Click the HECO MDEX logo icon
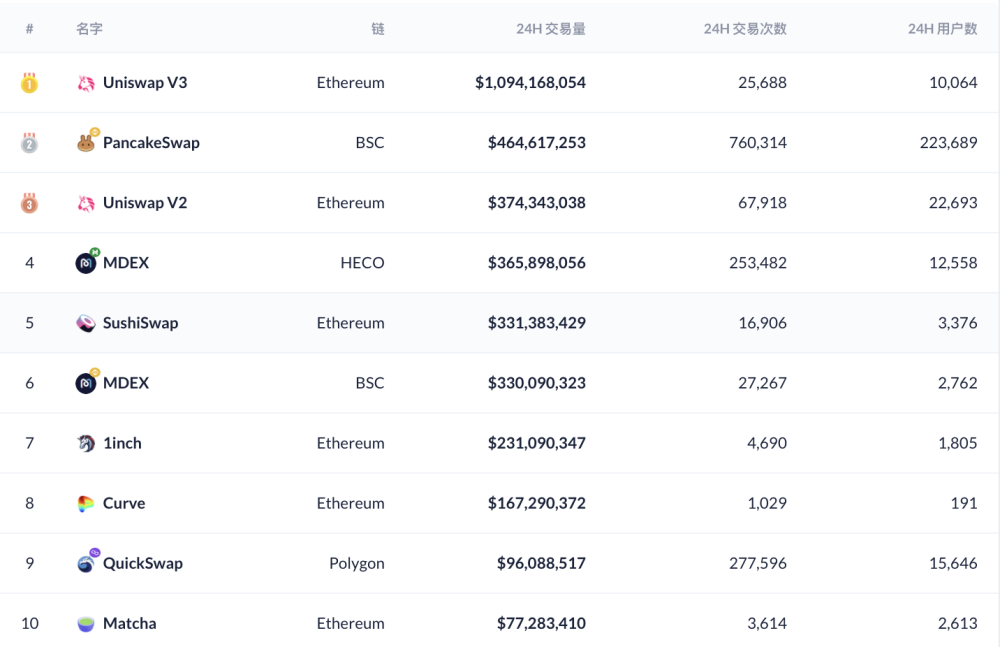Screen dimensions: 1000x647 tap(86, 263)
